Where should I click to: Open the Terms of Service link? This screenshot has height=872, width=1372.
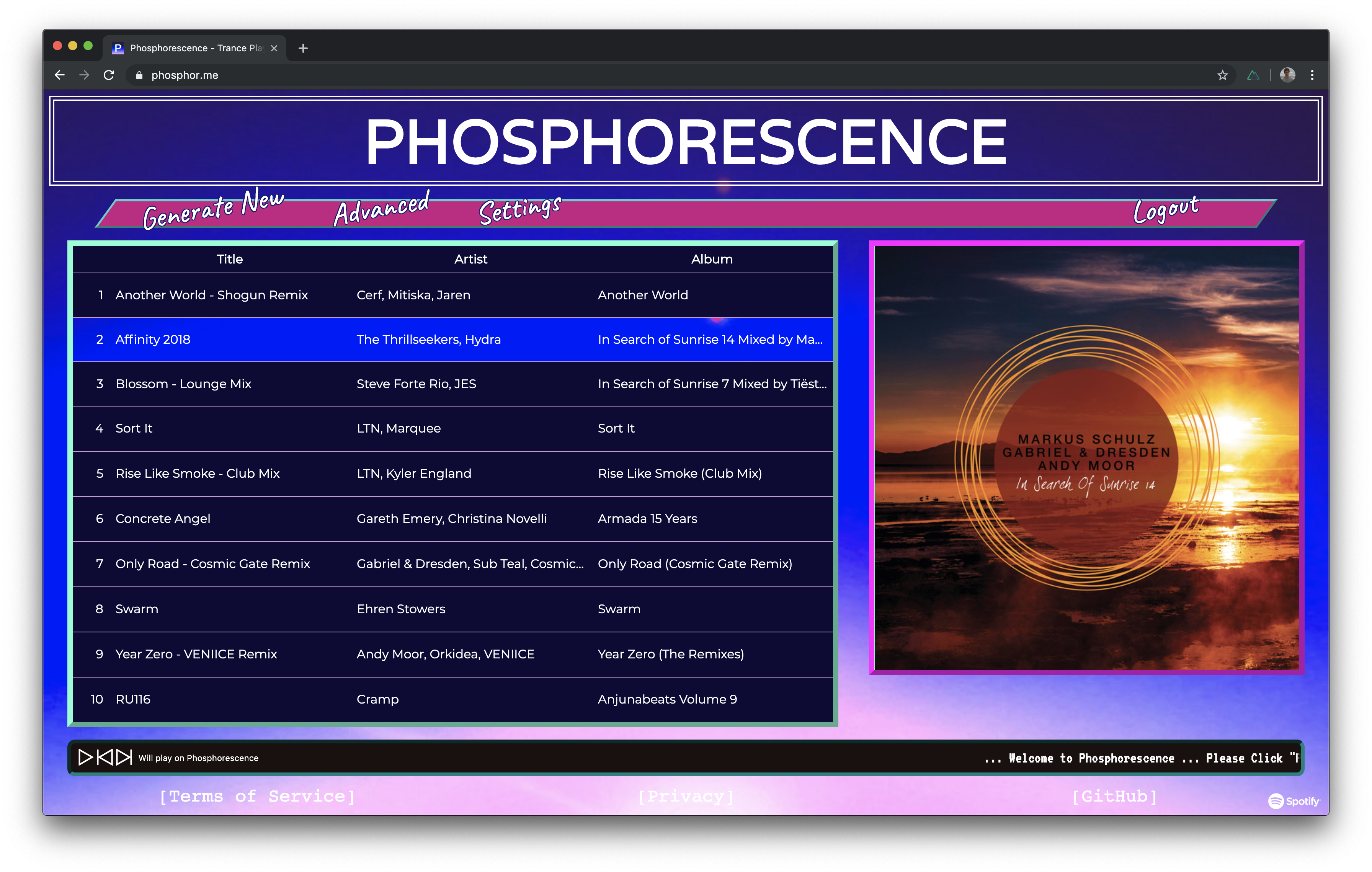[258, 796]
